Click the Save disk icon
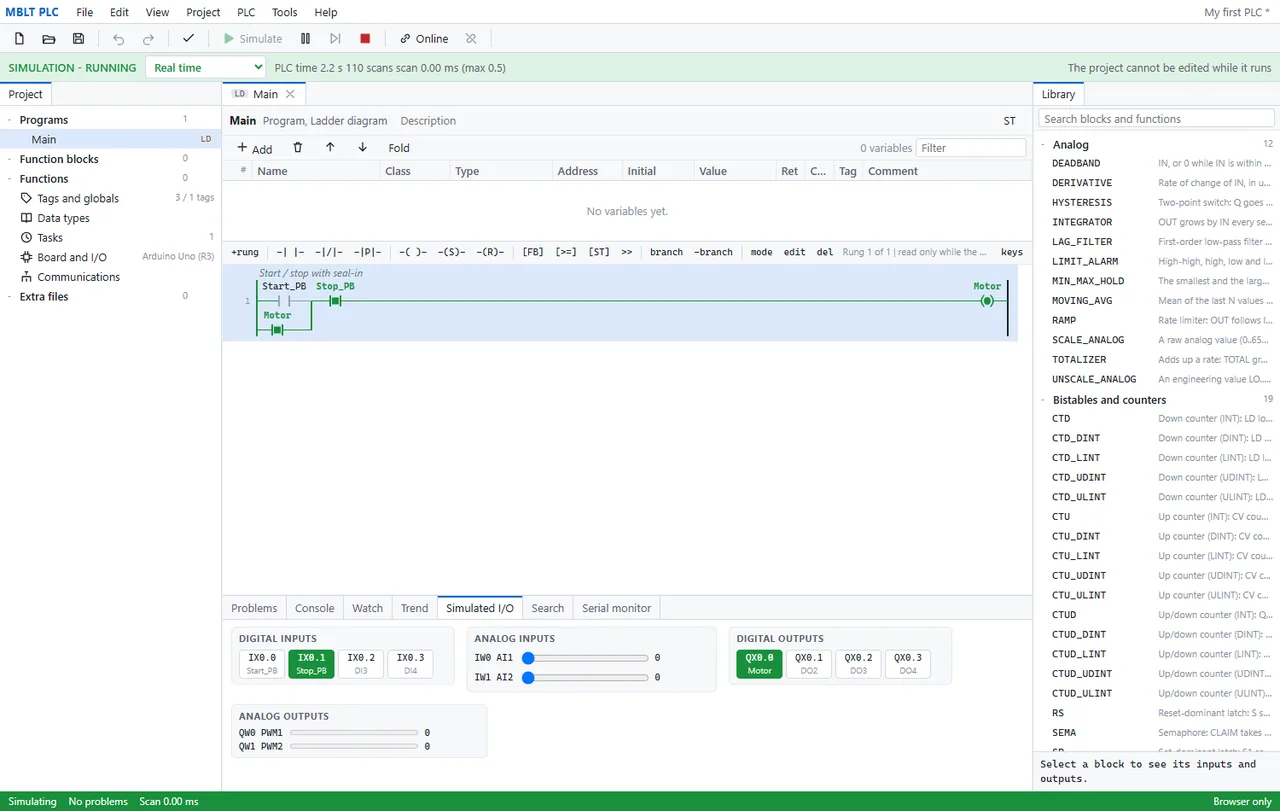1280x811 pixels. pyautogui.click(x=79, y=39)
